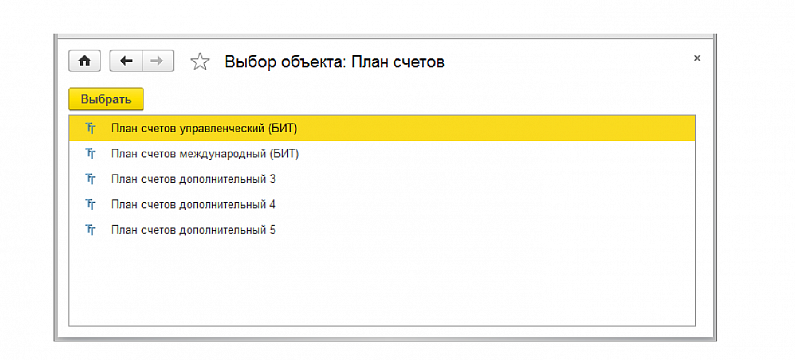The height and width of the screenshot is (360, 795).
Task: Click yellow highlighted area right of first row text
Action: pyautogui.click(x=494, y=128)
